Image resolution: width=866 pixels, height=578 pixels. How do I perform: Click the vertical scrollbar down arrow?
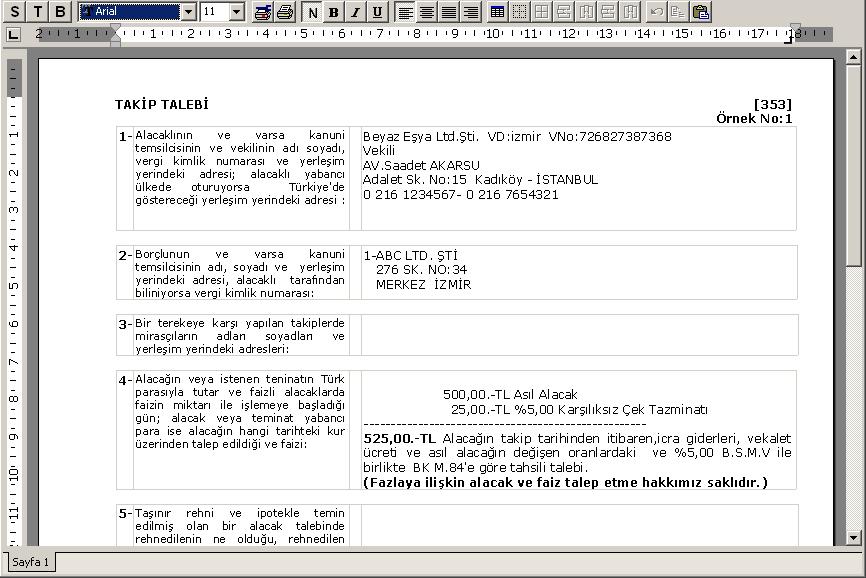point(853,538)
